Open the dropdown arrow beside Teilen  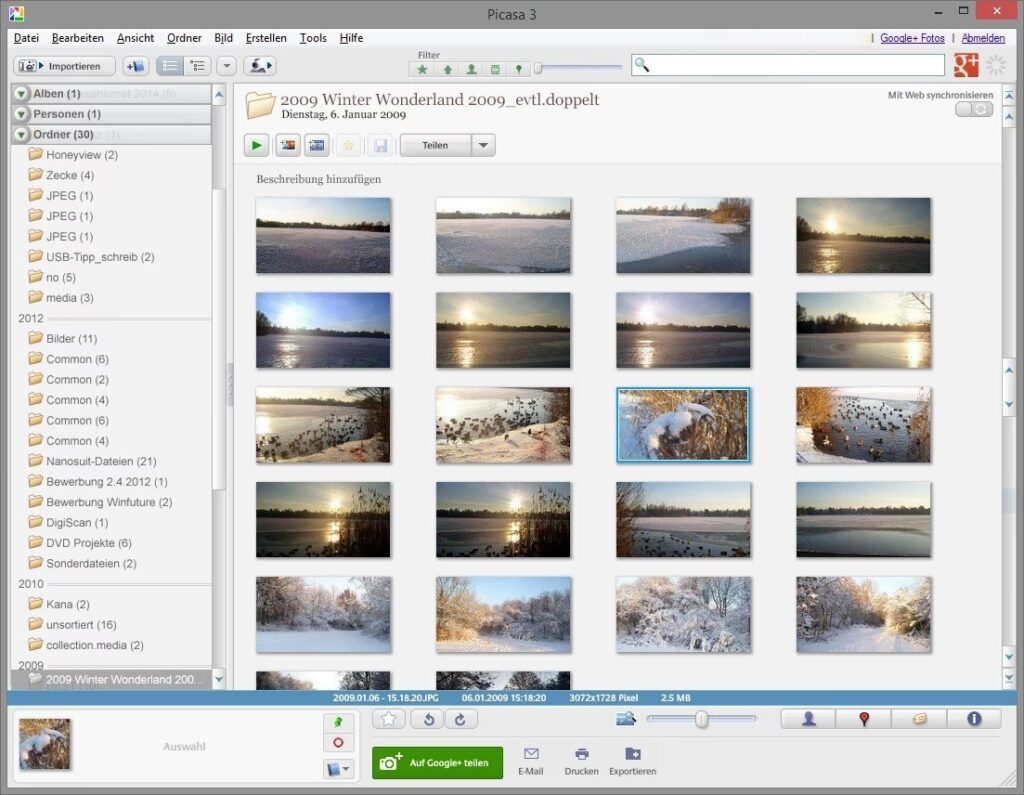click(483, 145)
